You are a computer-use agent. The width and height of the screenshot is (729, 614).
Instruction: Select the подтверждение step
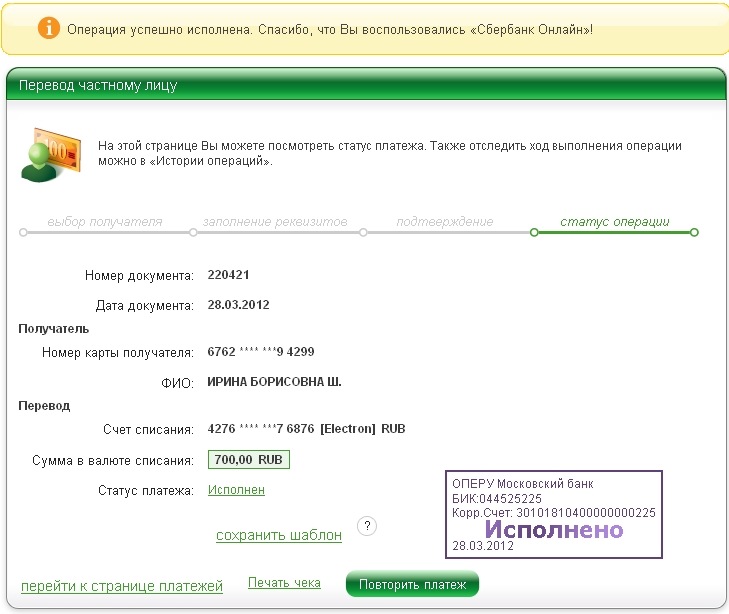tap(444, 222)
